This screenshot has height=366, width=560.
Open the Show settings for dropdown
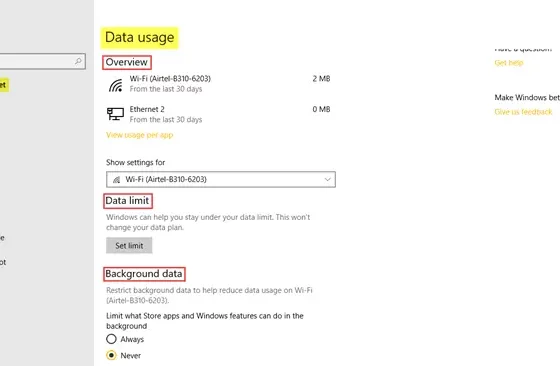pyautogui.click(x=221, y=180)
